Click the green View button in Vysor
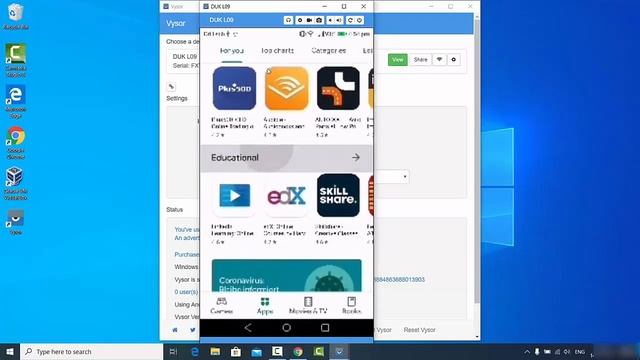640x360 pixels. pos(398,60)
